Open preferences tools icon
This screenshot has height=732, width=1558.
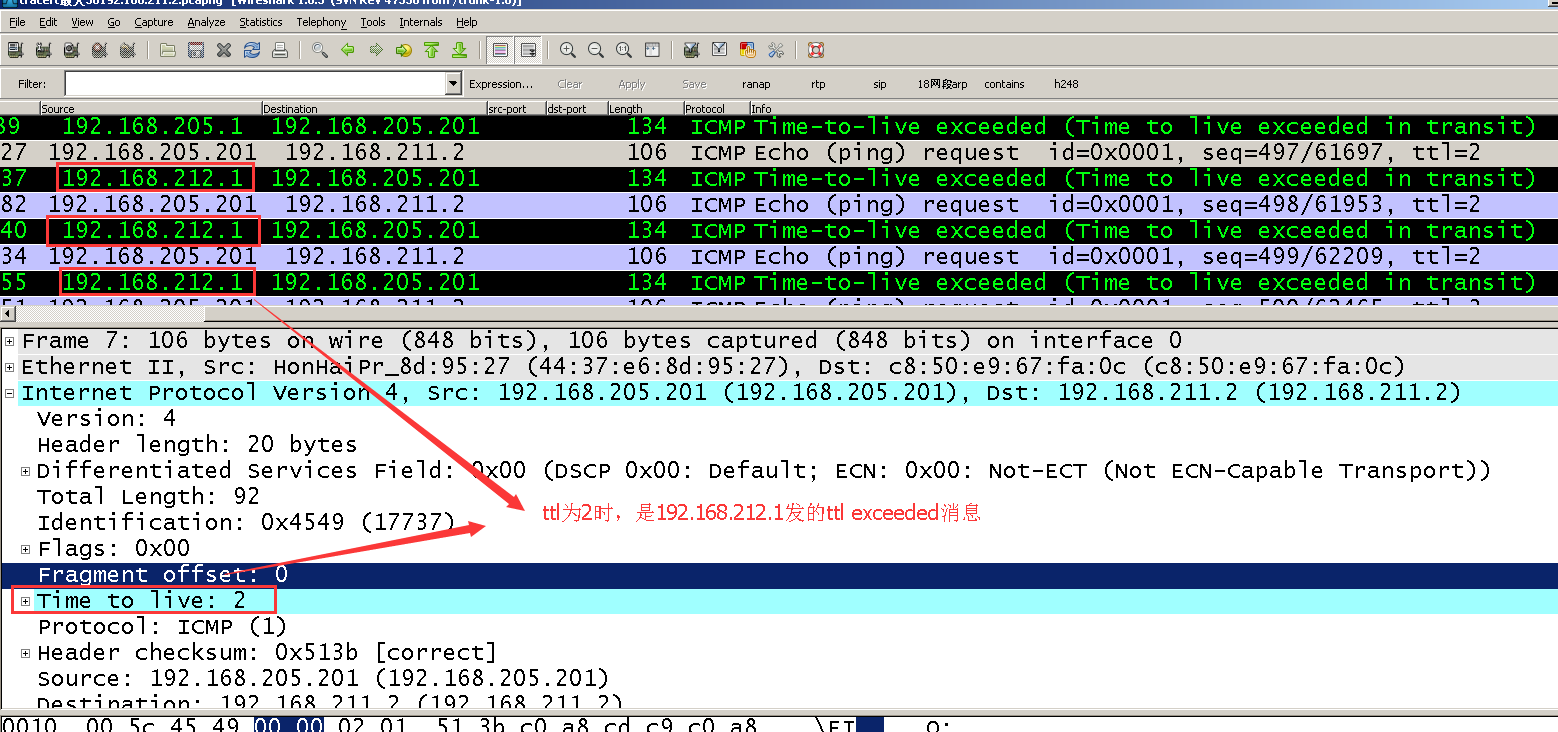[775, 50]
